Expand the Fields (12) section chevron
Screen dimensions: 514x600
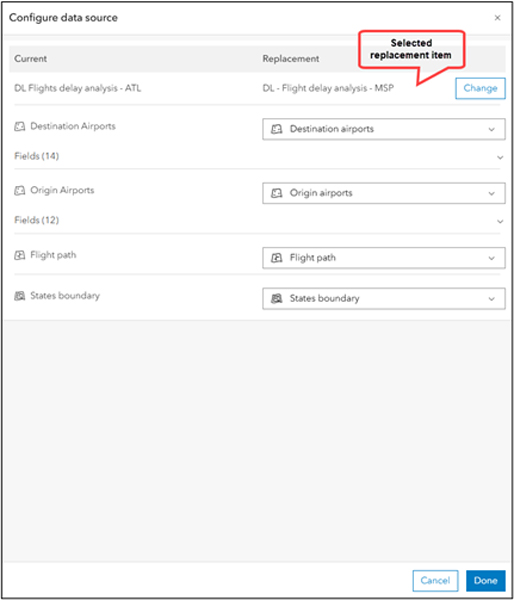[x=500, y=221]
